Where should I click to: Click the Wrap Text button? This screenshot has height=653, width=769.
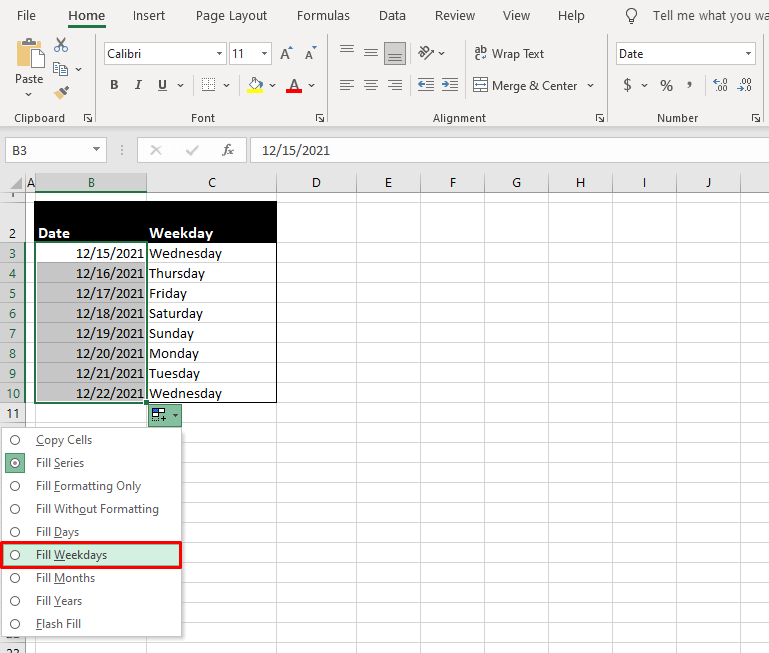pos(509,53)
